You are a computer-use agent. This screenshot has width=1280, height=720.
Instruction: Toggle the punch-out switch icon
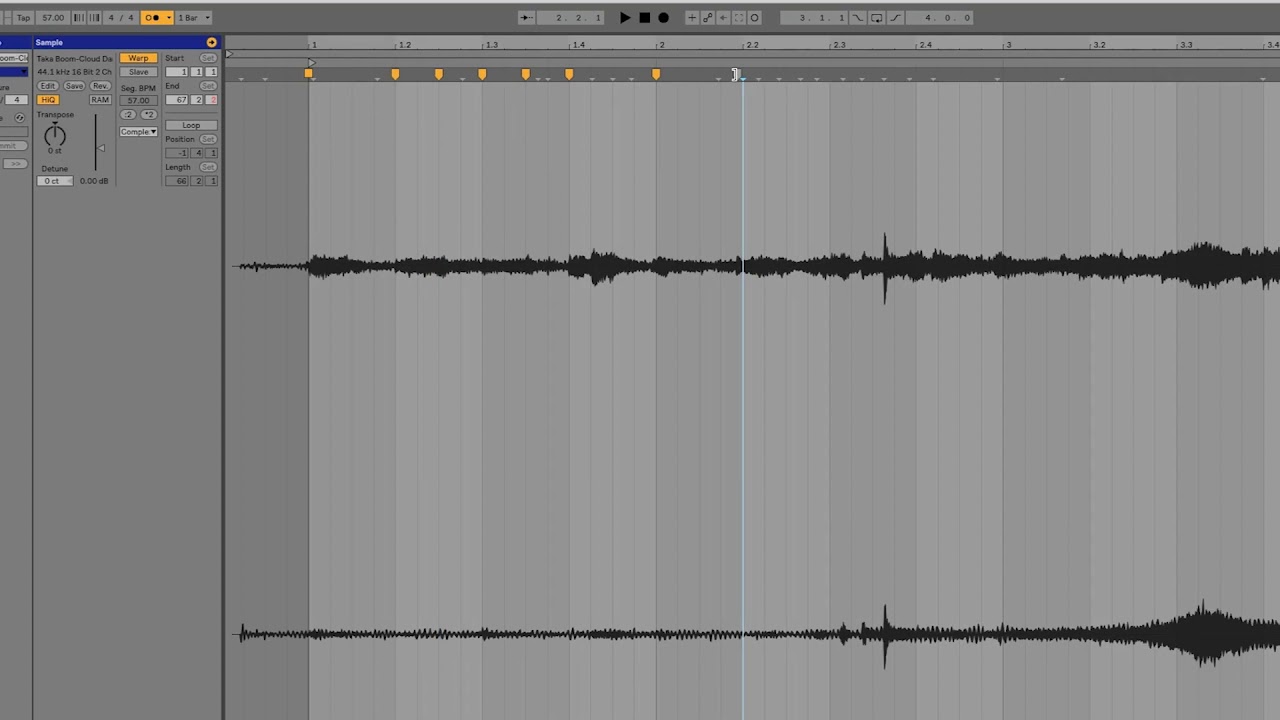click(x=895, y=17)
